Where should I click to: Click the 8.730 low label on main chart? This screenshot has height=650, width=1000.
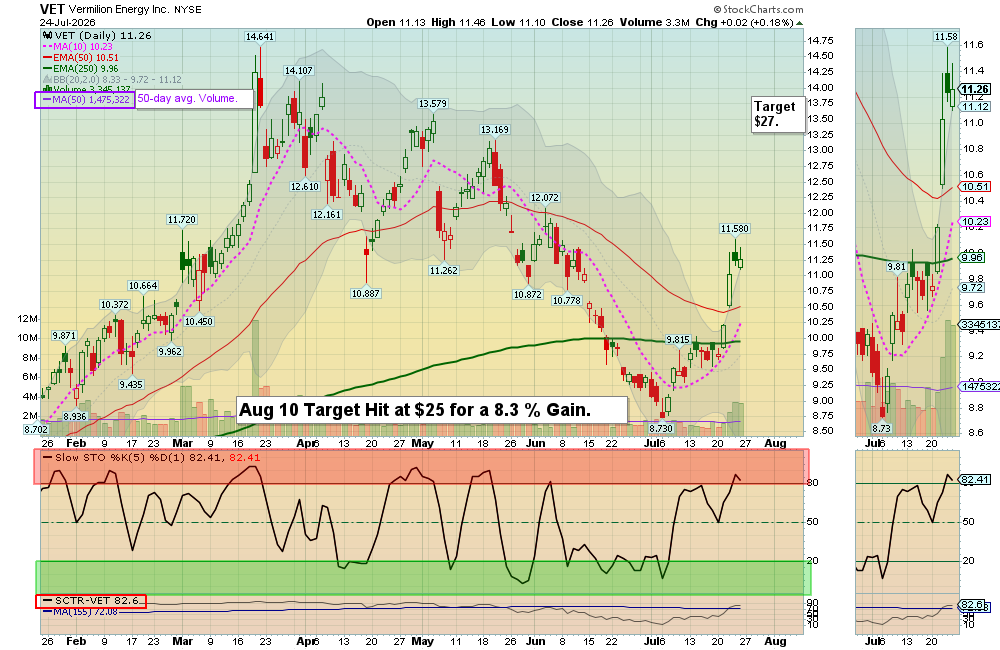tap(660, 429)
